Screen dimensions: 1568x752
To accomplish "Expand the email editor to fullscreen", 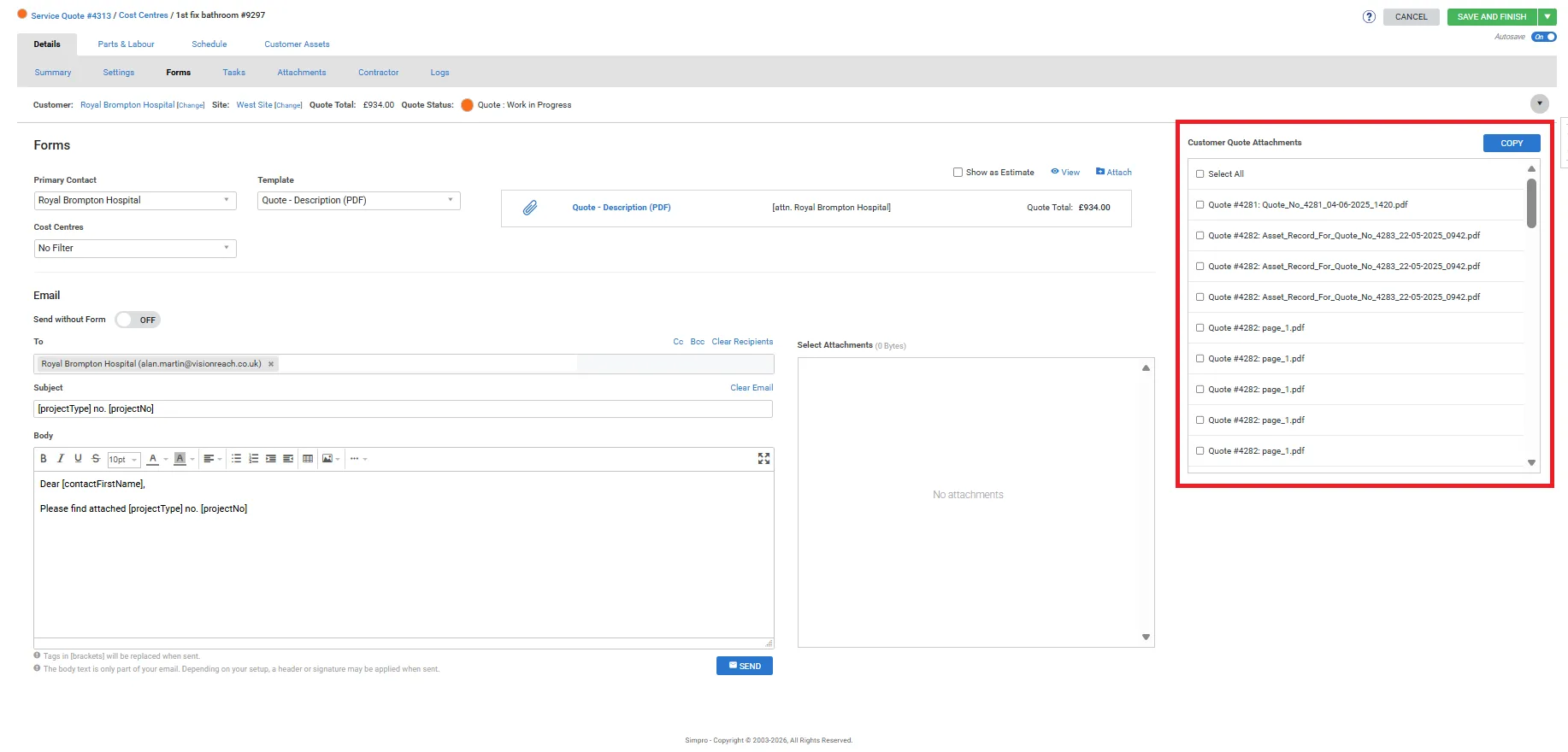I will coord(763,459).
